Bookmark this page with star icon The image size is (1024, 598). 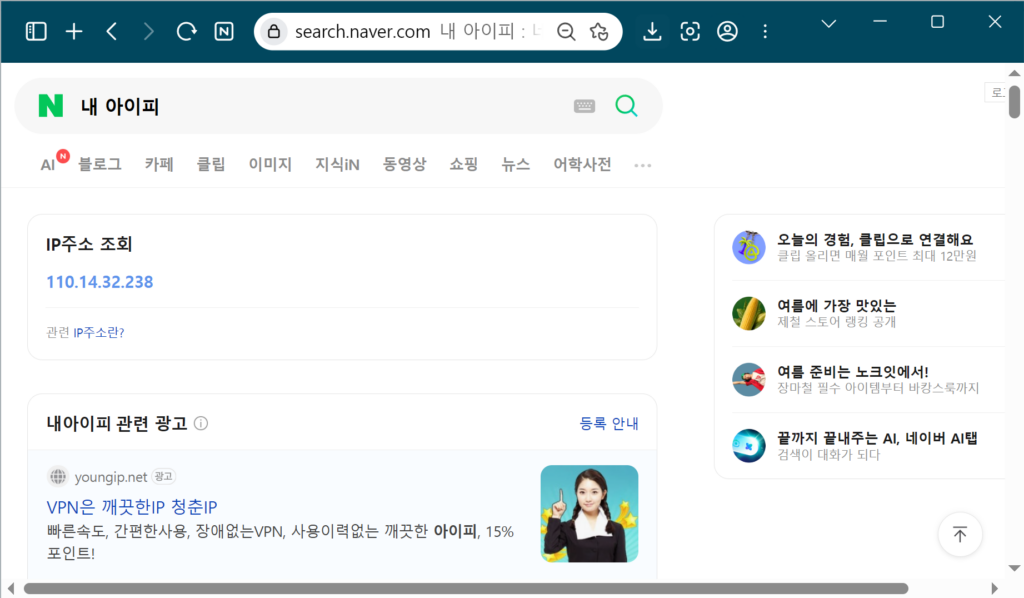[599, 31]
